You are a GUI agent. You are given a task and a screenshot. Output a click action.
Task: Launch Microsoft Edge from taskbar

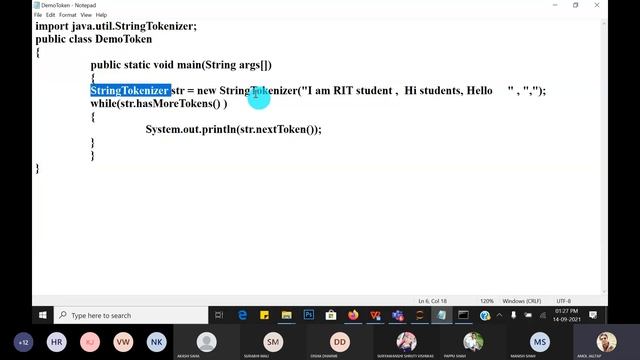pos(242,315)
